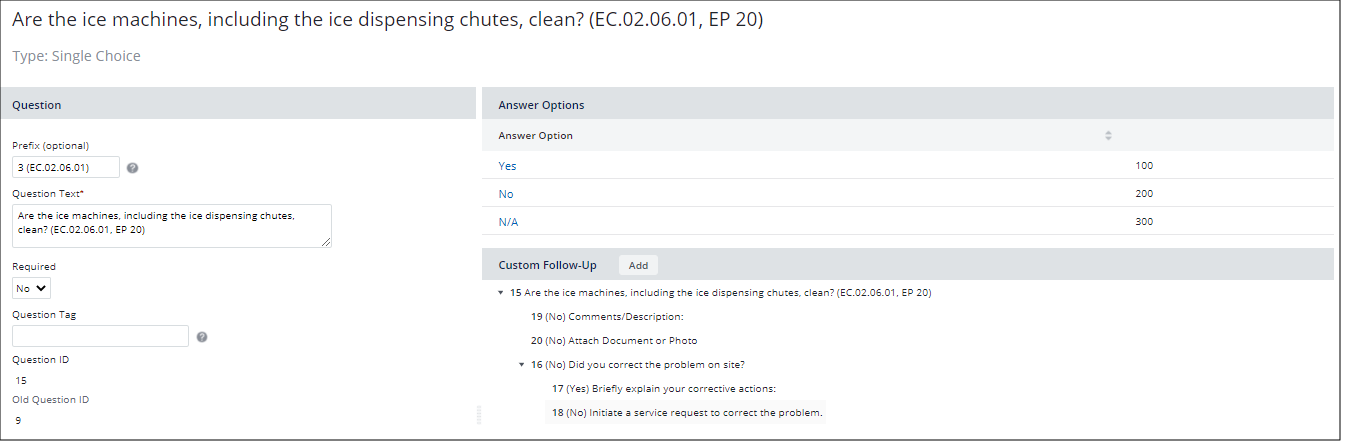Select follow-up 20 Attach Document or Photo
The height and width of the screenshot is (443, 1350).
[614, 341]
